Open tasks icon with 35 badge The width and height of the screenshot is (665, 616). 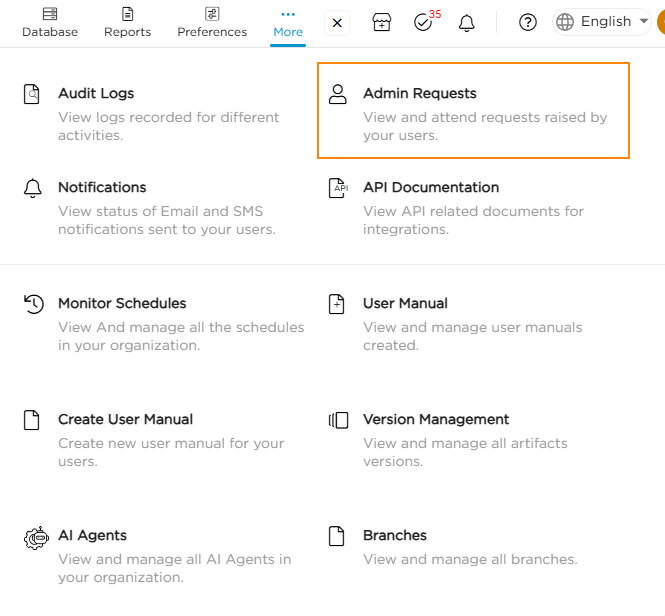coord(423,22)
